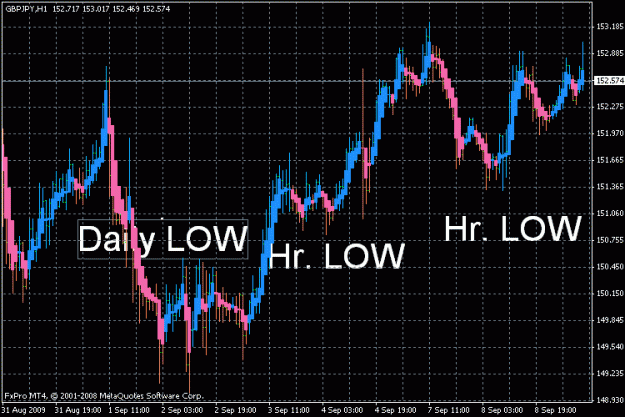The width and height of the screenshot is (625, 417).
Task: Click the 152.469 low value in chart header
Action: pos(126,9)
